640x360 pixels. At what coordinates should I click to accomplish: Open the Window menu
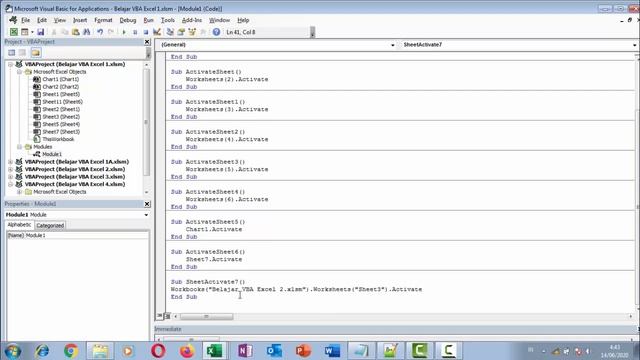(220, 20)
